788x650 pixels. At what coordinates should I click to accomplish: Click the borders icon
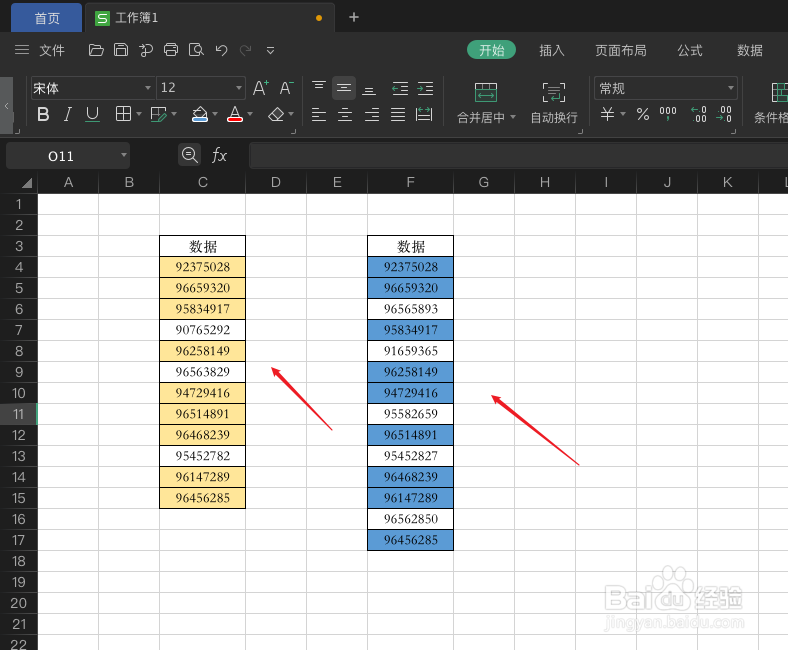pyautogui.click(x=124, y=114)
